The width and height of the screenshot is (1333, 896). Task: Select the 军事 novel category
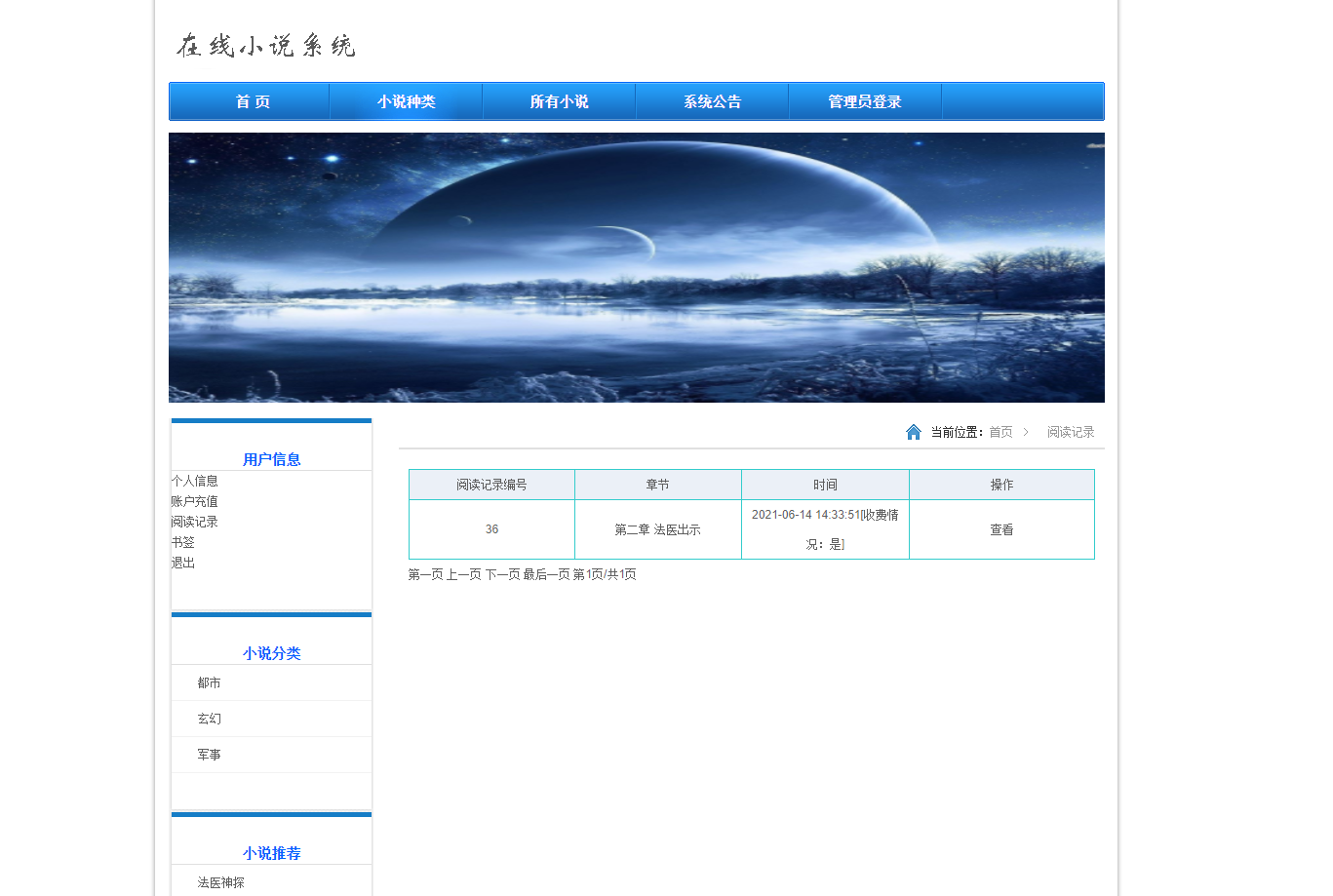(207, 754)
